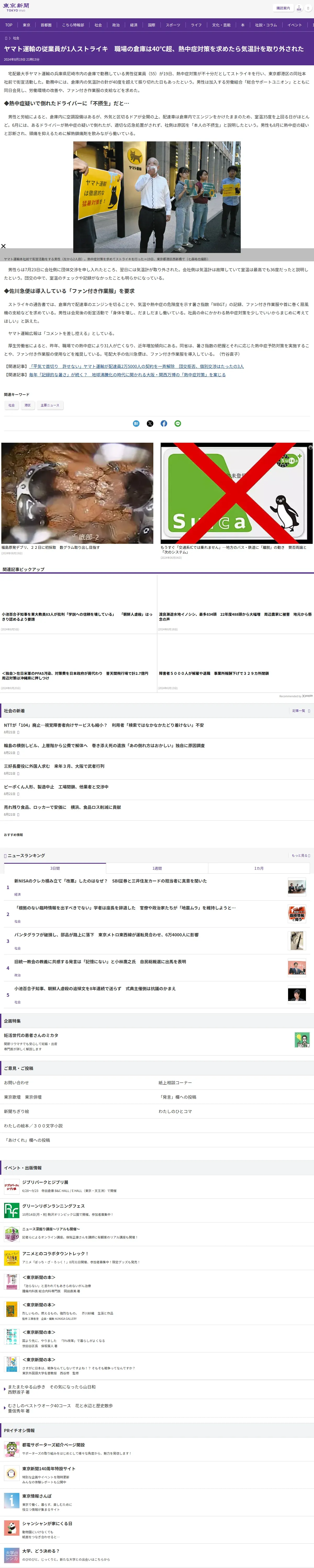Share article via LINE icon
This screenshot has height=1568, width=314.
point(178,423)
